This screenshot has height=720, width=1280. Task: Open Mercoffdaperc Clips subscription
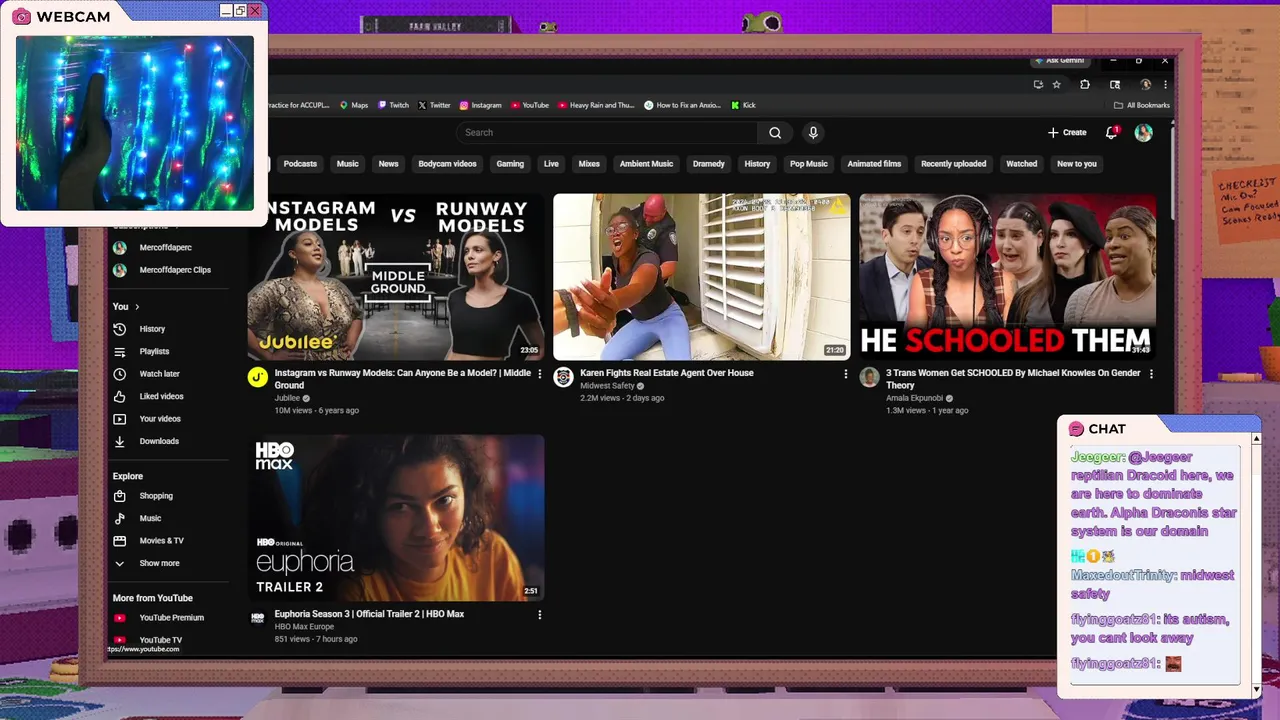coord(175,270)
